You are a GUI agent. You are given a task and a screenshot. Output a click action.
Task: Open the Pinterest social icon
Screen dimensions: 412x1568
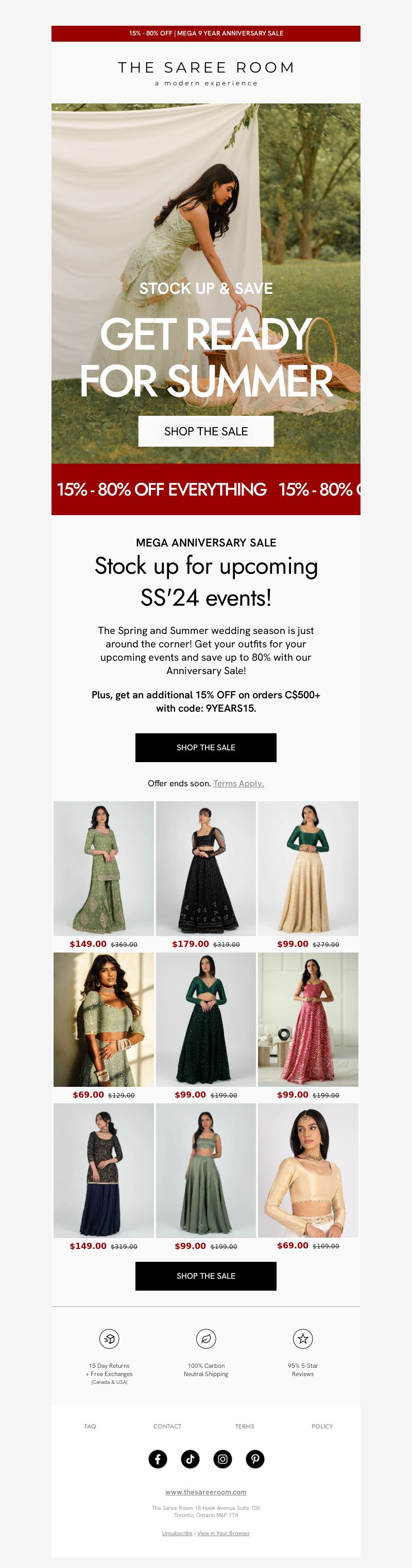point(255,1459)
